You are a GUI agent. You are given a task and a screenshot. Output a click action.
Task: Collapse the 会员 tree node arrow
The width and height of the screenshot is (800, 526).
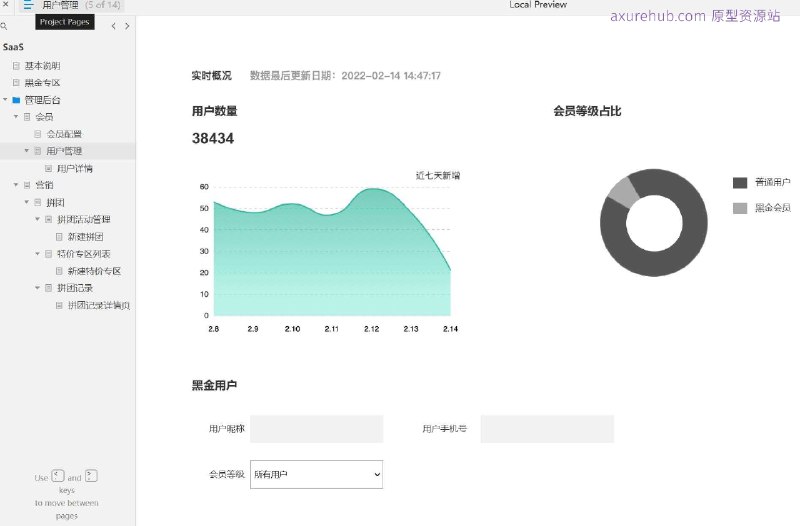pyautogui.click(x=16, y=117)
